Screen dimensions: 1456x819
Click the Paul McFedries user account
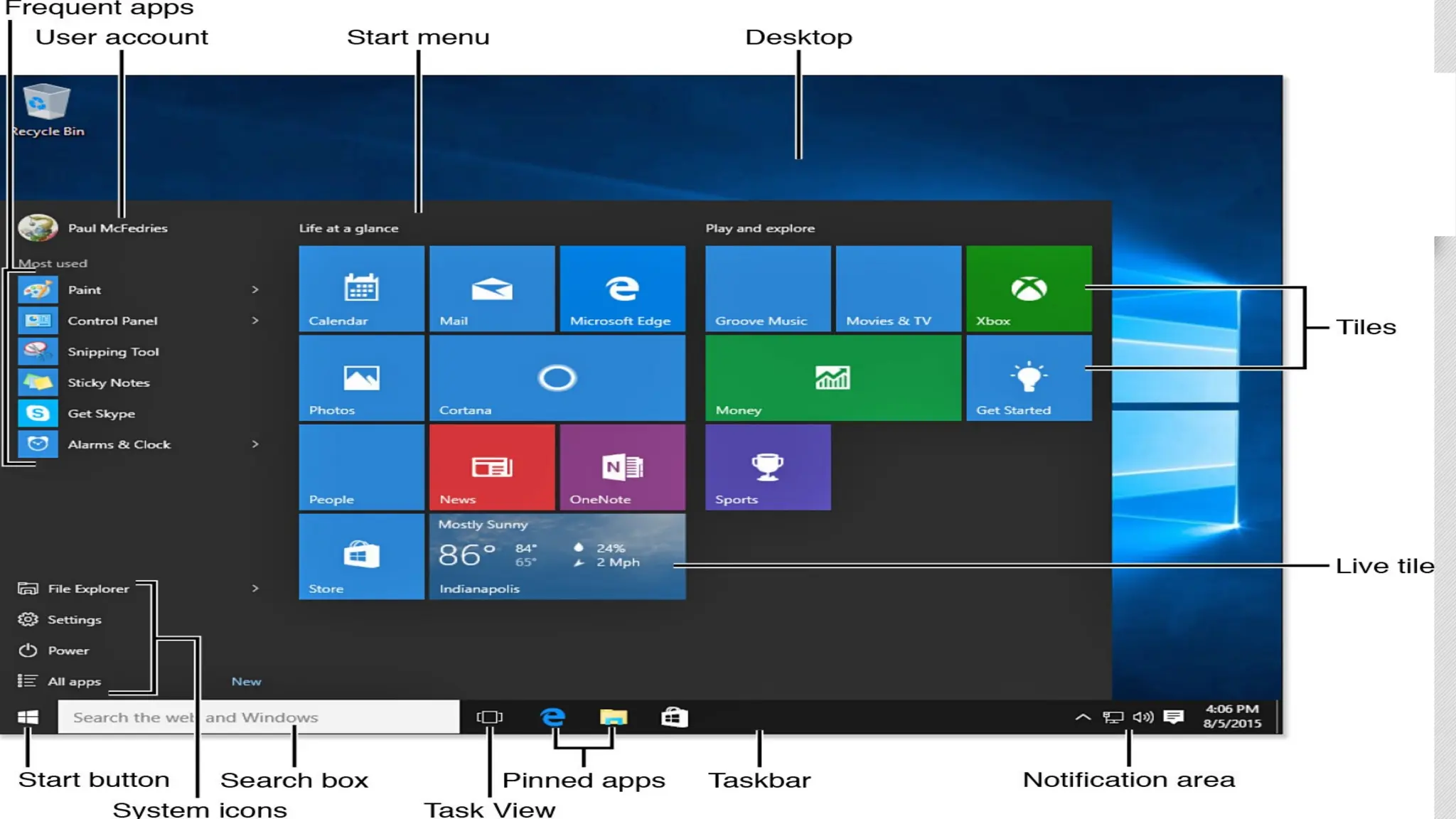94,228
